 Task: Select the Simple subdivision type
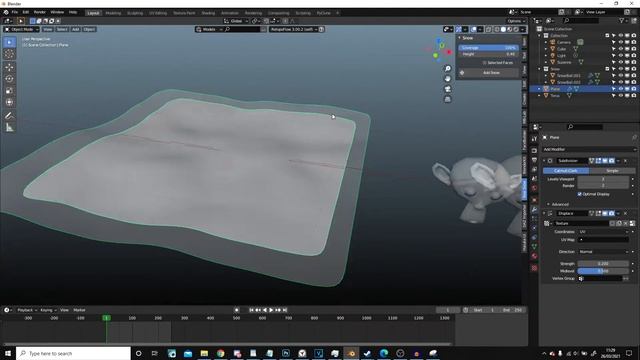(x=612, y=171)
